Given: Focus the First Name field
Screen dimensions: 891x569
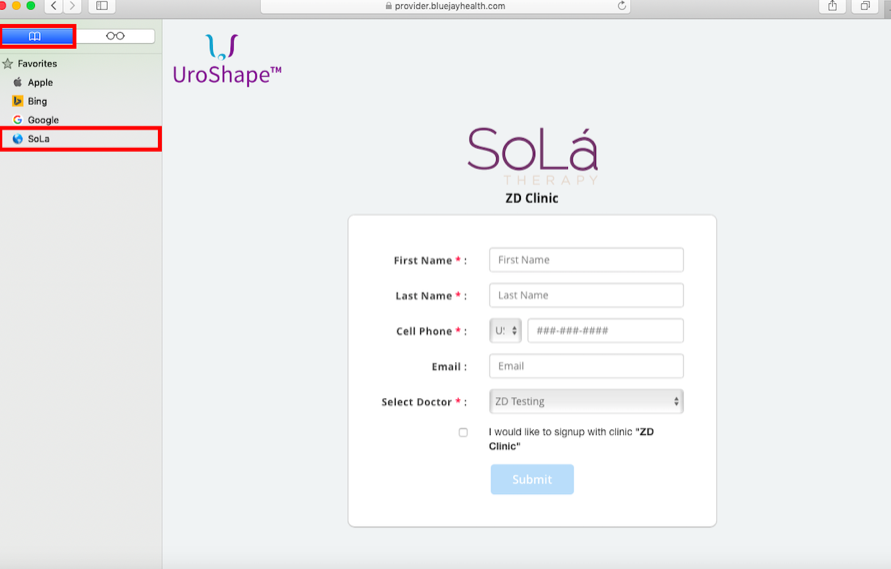Looking at the screenshot, I should tap(586, 260).
